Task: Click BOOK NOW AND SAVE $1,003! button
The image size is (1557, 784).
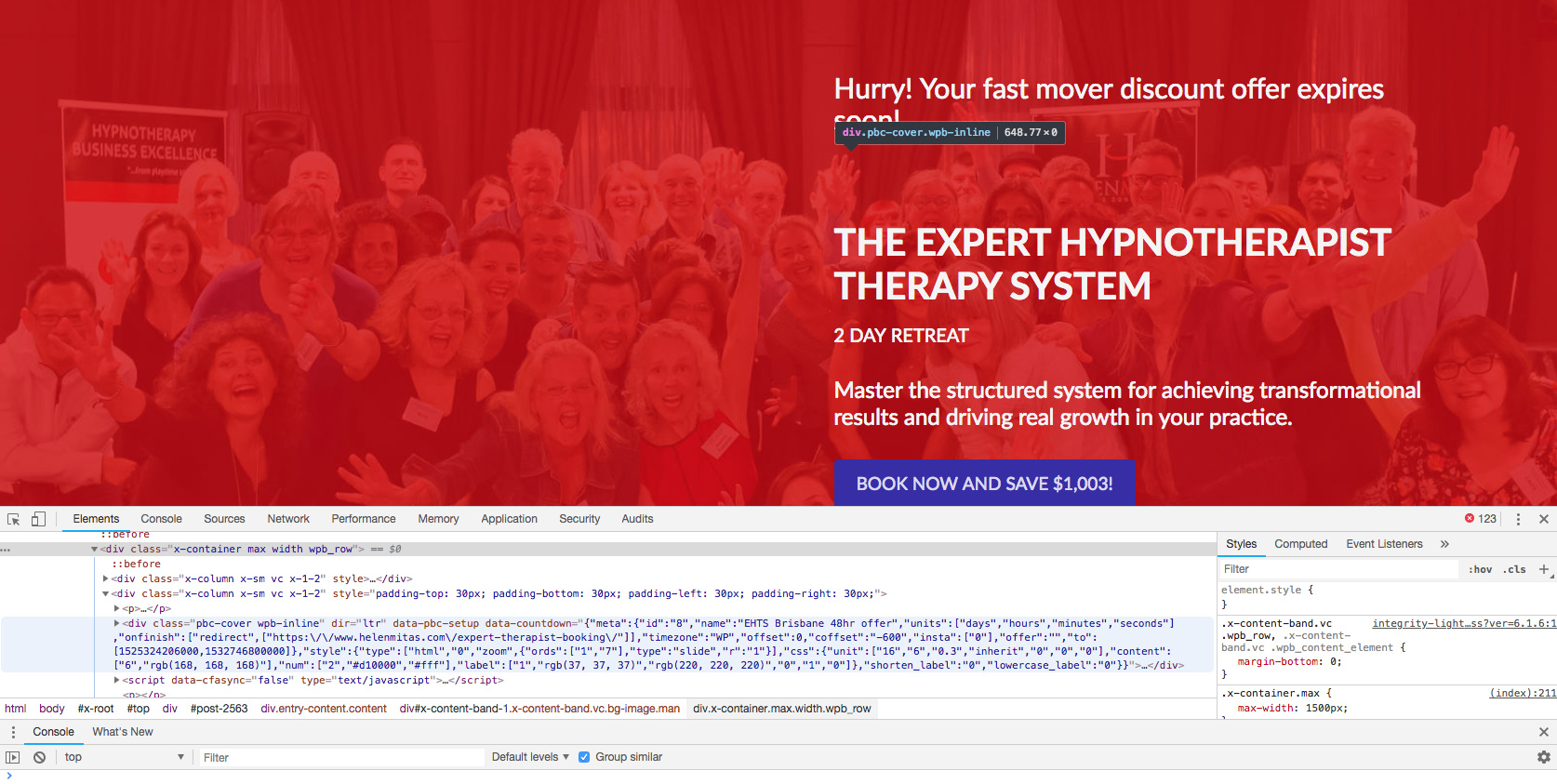Action: (985, 484)
